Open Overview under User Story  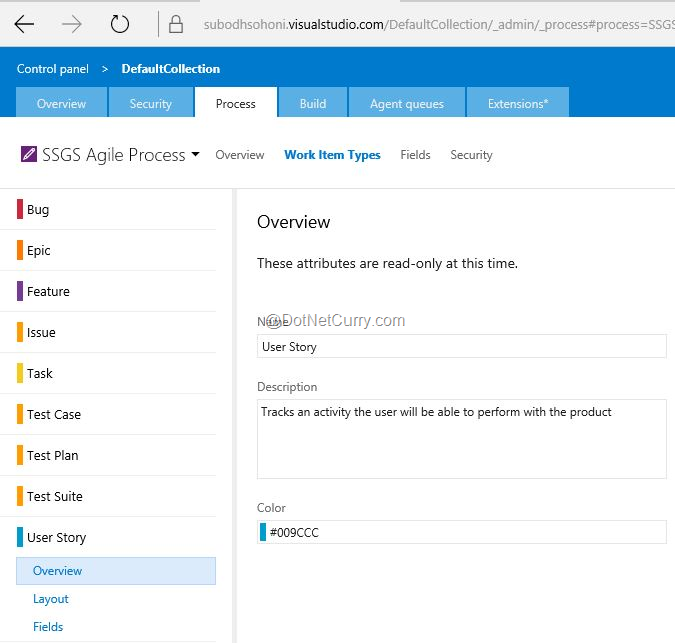(116, 571)
